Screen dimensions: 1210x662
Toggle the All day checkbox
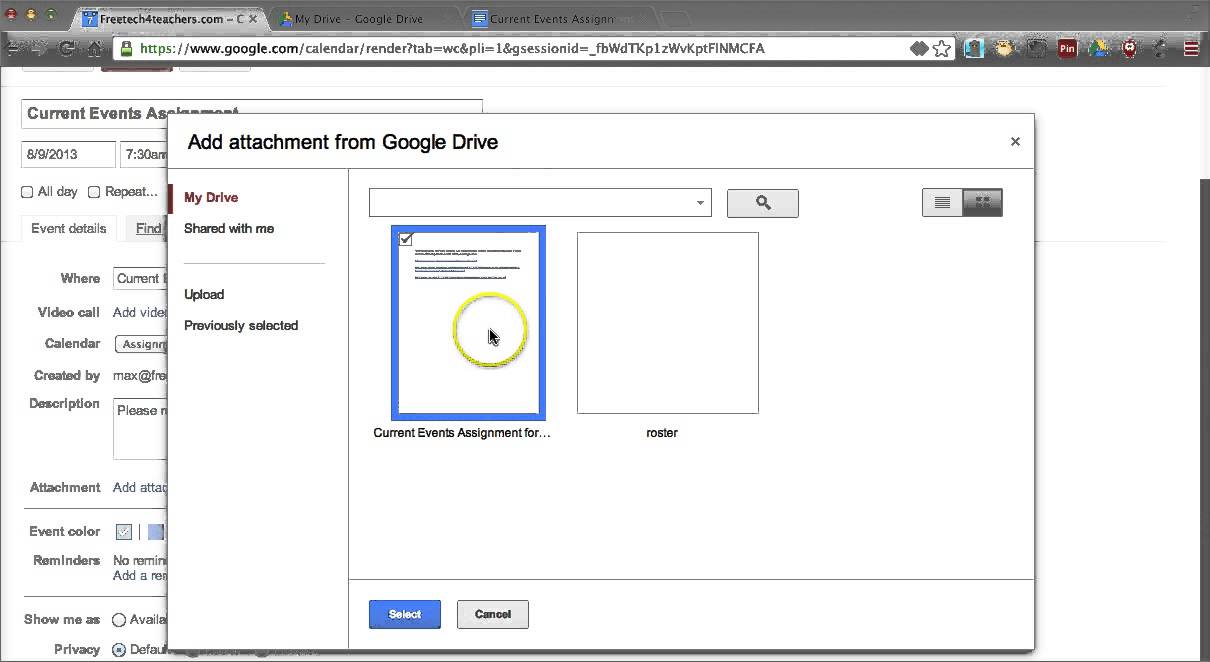(x=27, y=192)
